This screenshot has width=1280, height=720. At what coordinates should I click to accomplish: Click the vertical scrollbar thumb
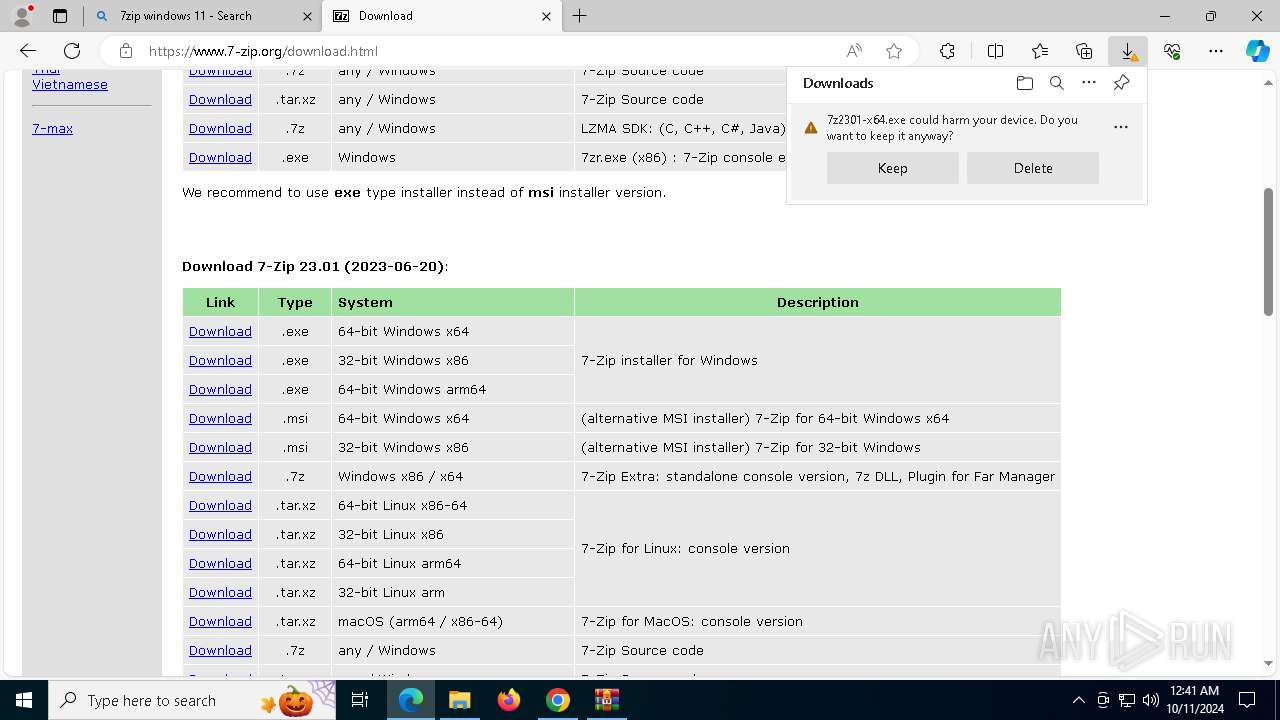(x=1268, y=252)
